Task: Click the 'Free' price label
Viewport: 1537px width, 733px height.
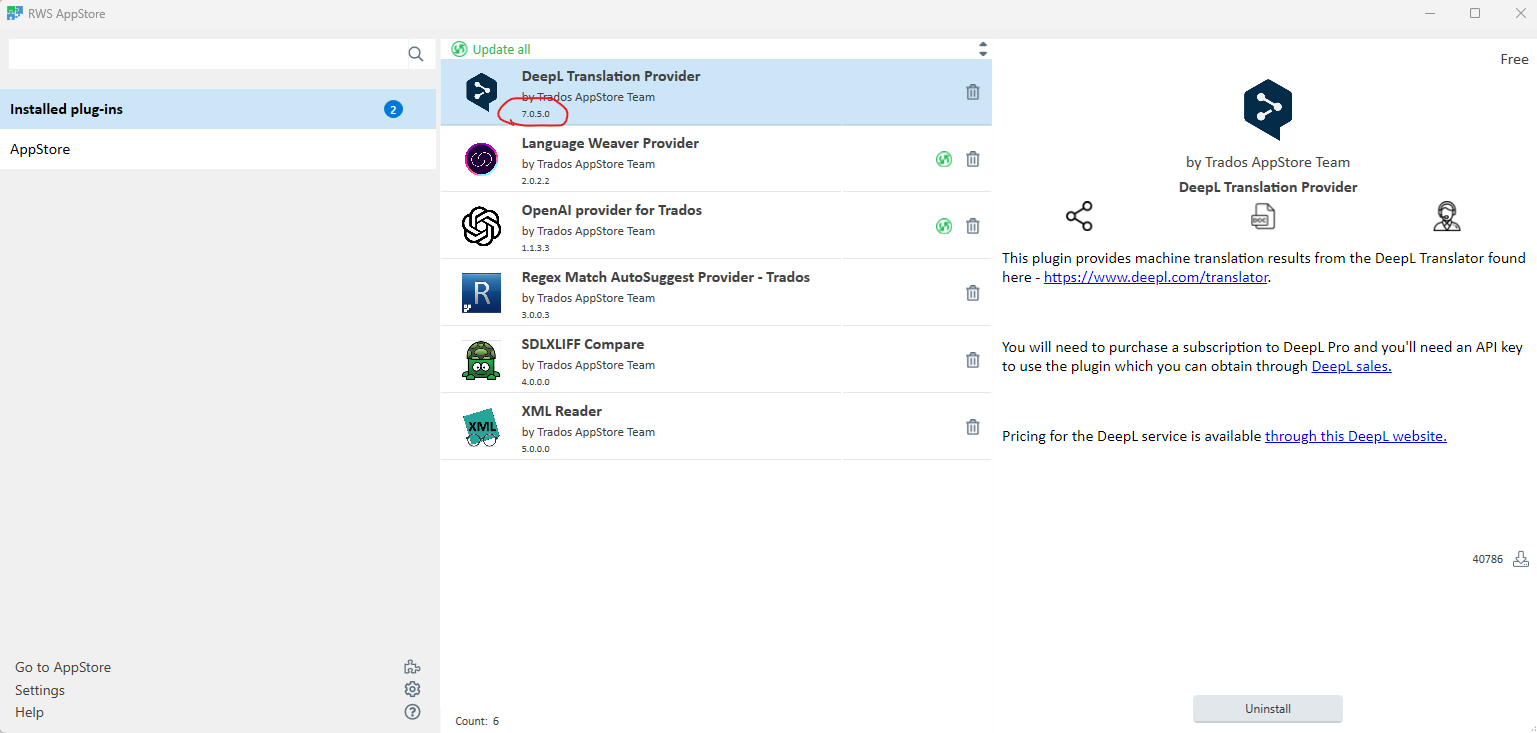Action: point(1514,59)
